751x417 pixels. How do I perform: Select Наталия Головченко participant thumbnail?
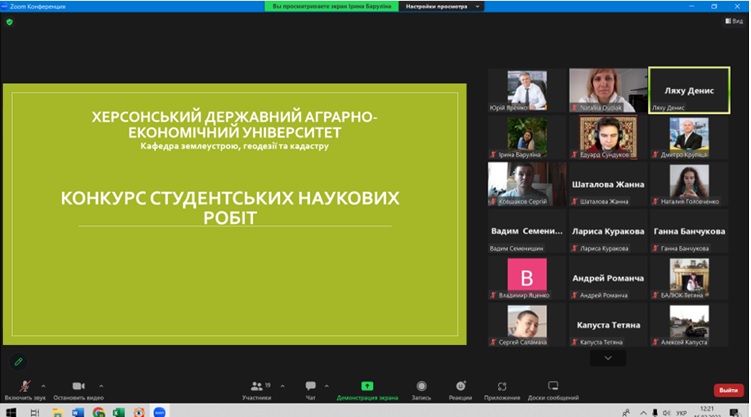(689, 184)
